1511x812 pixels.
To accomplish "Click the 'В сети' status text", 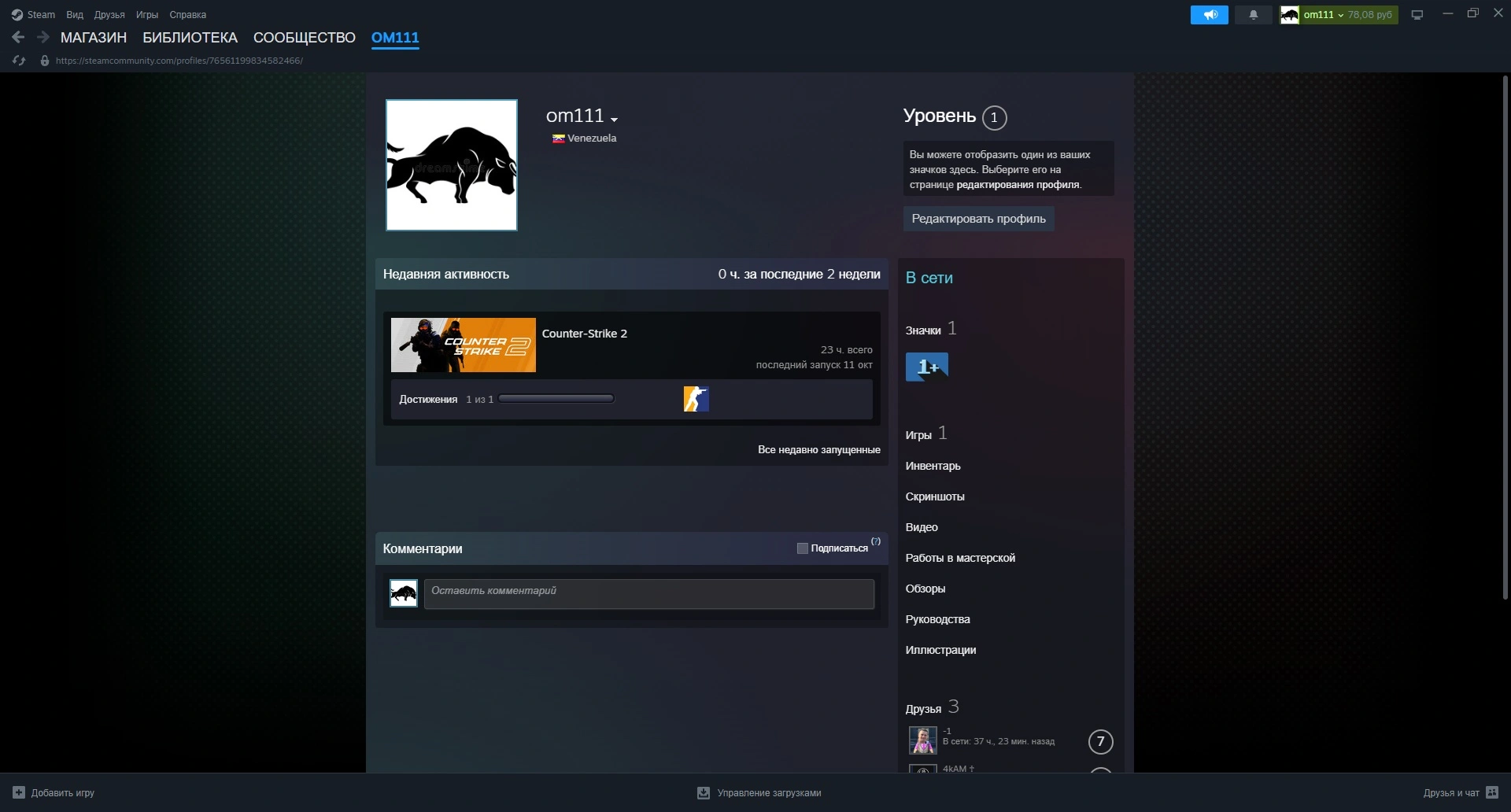I will point(929,278).
